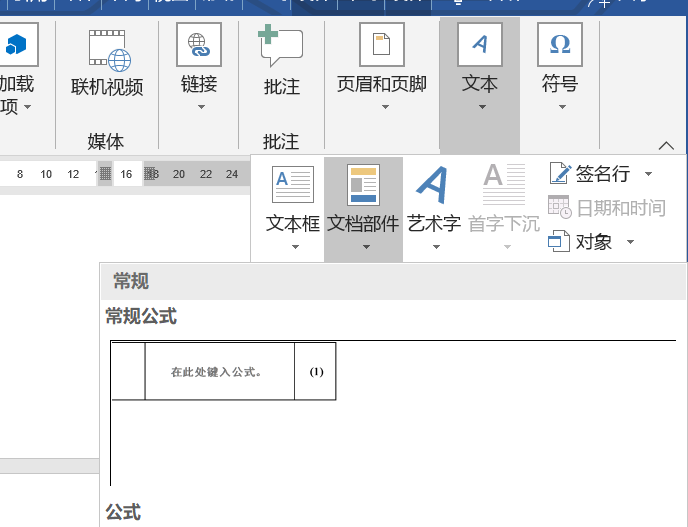Click the 媒体 group label

[105, 142]
